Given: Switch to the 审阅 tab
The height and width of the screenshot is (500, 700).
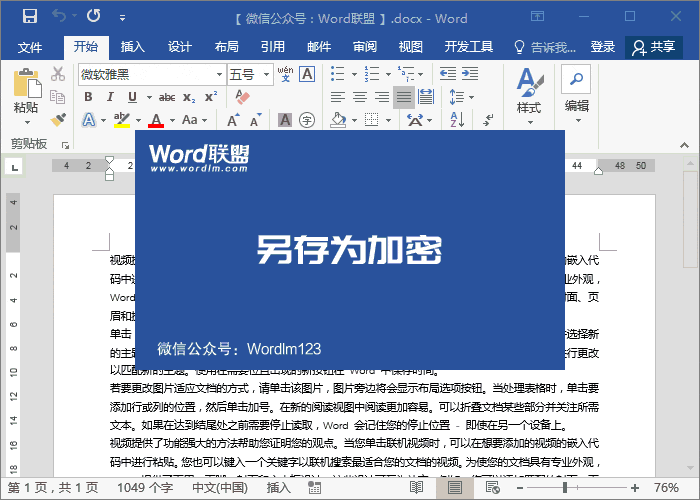Looking at the screenshot, I should point(365,47).
